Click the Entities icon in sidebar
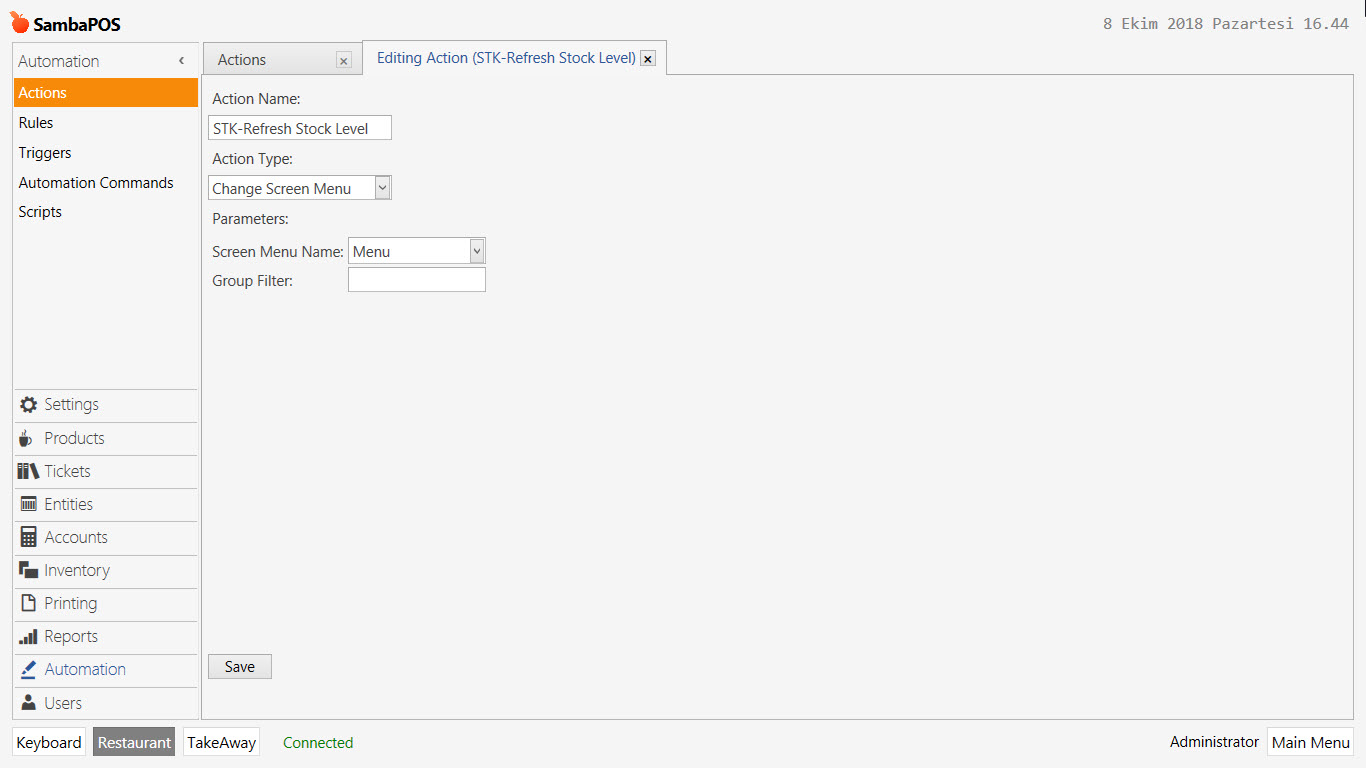The width and height of the screenshot is (1366, 768). [x=28, y=504]
